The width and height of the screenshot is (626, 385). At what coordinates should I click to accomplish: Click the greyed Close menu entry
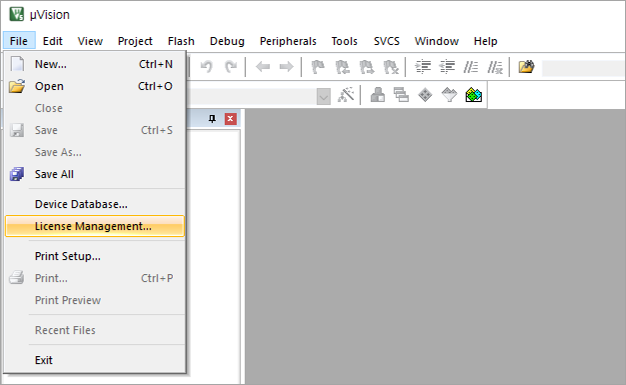click(95, 108)
